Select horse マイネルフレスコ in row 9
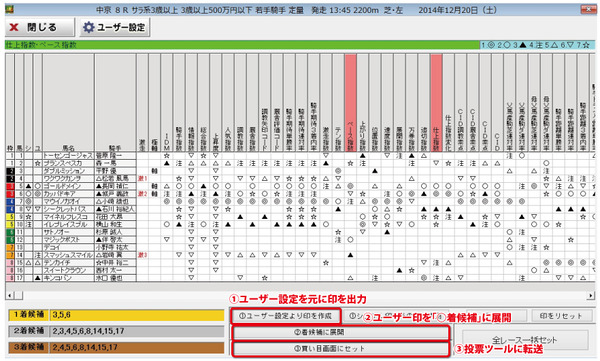 pyautogui.click(x=68, y=217)
